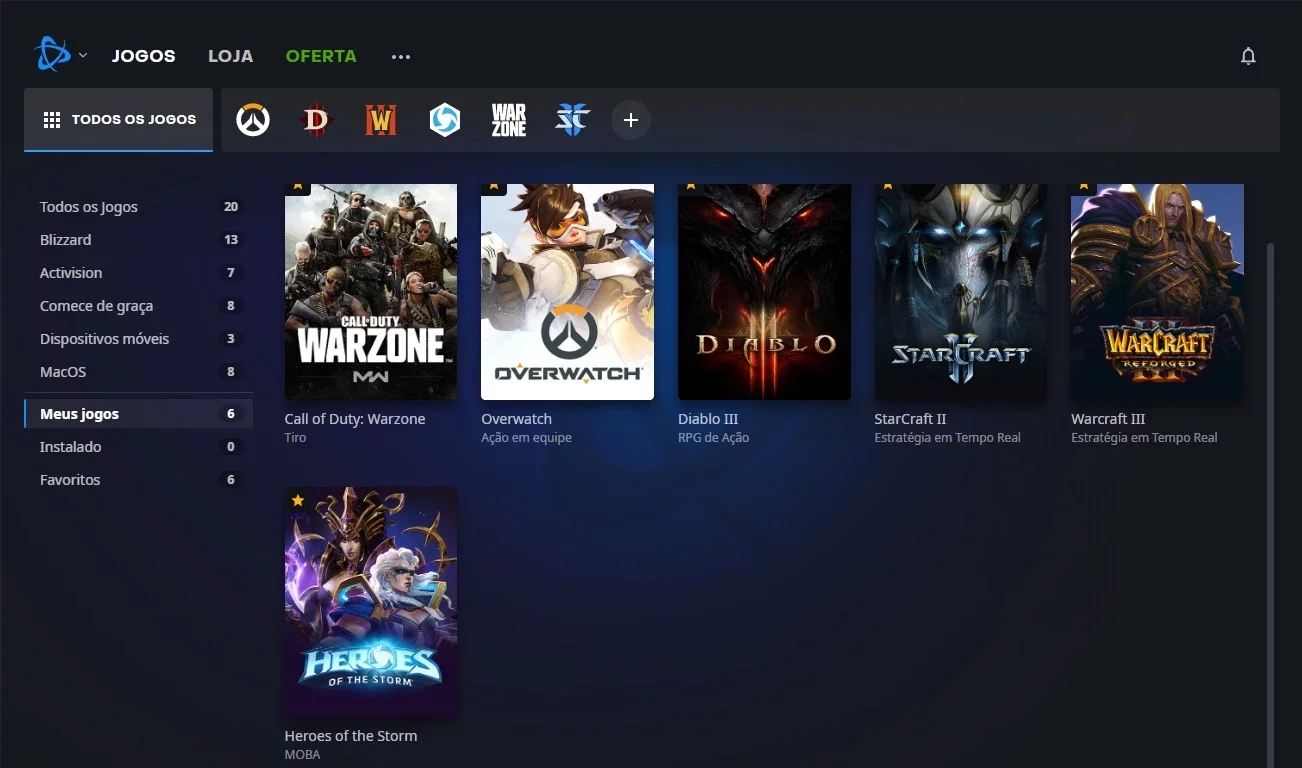Viewport: 1302px width, 768px height.
Task: Toggle favorite star on Warcraft III card
Action: click(1084, 187)
